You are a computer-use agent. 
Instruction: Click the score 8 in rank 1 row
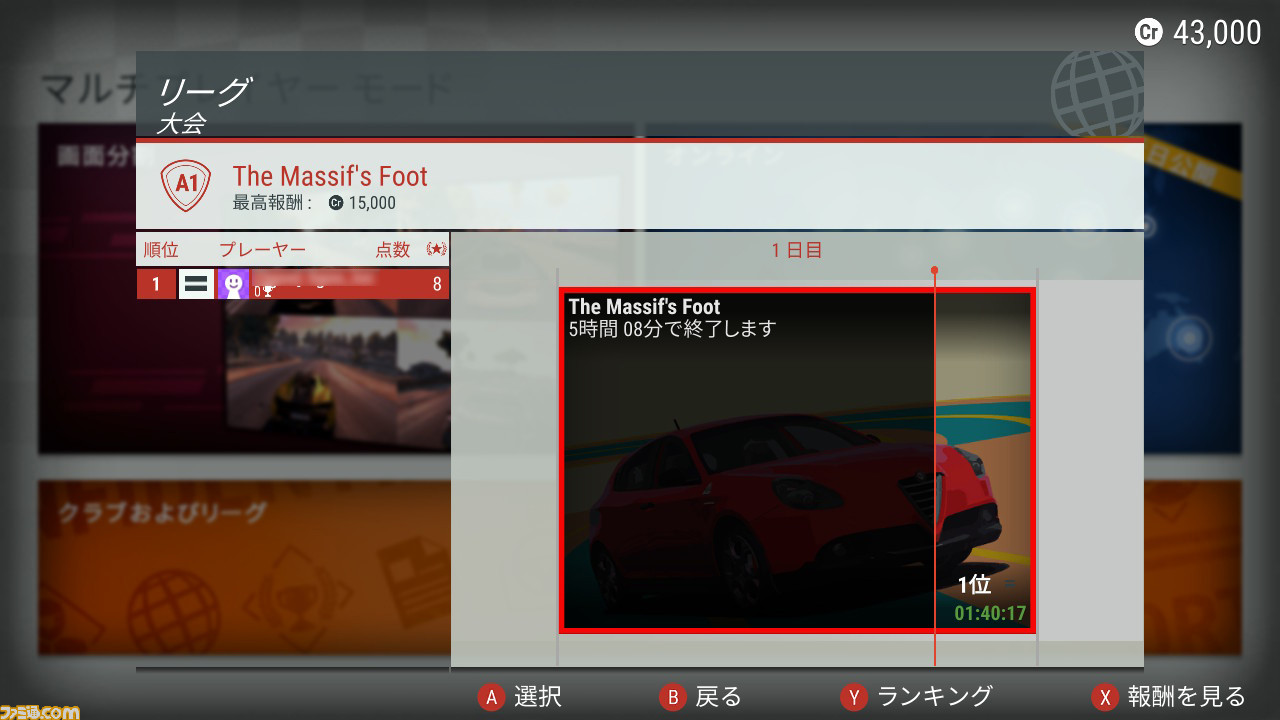(x=437, y=285)
